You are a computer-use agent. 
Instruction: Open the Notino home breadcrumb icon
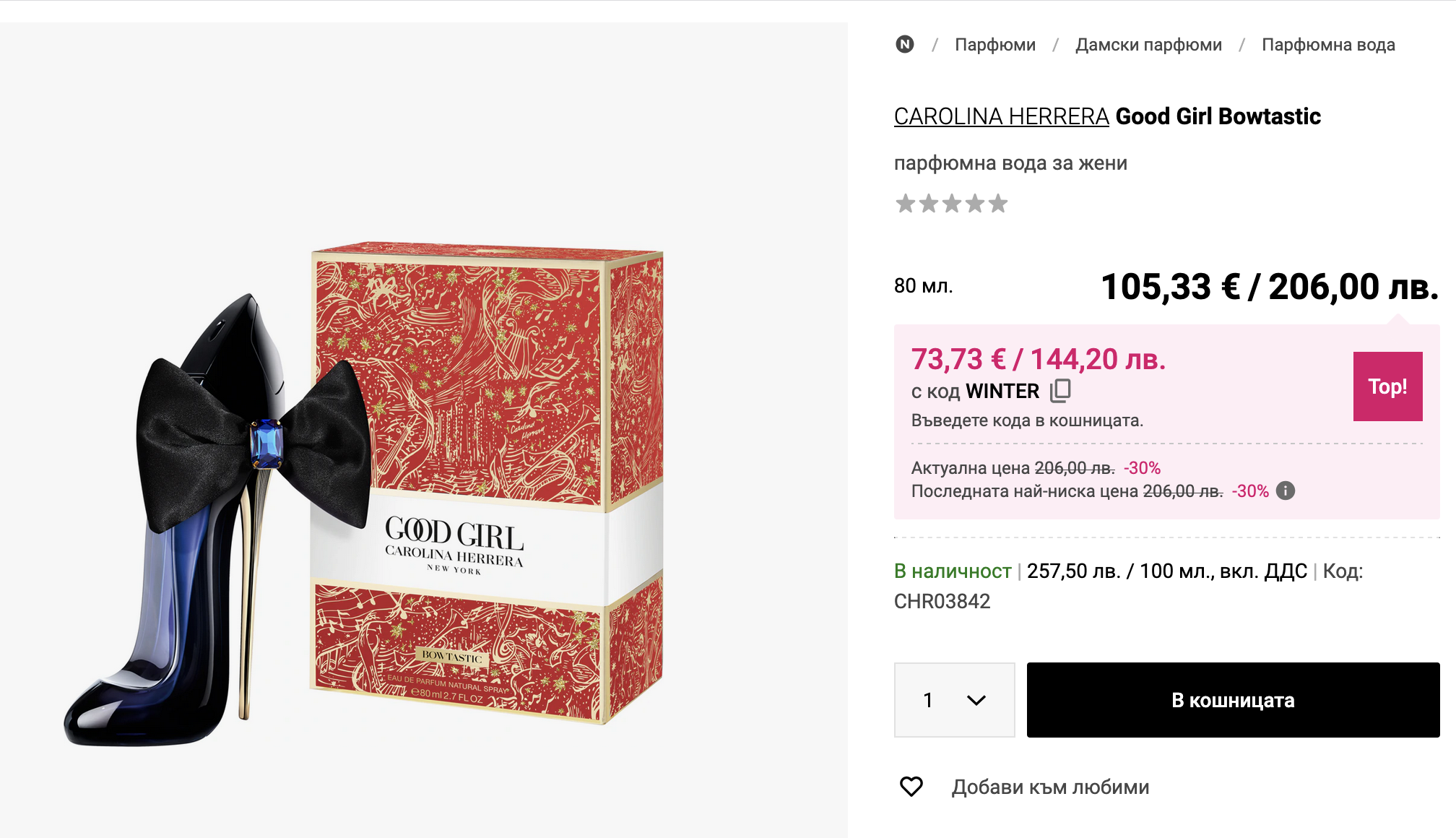[904, 45]
